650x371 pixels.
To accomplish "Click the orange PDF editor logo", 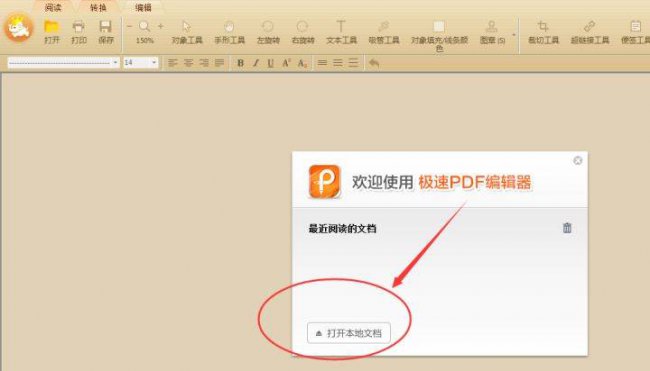I will pyautogui.click(x=325, y=182).
